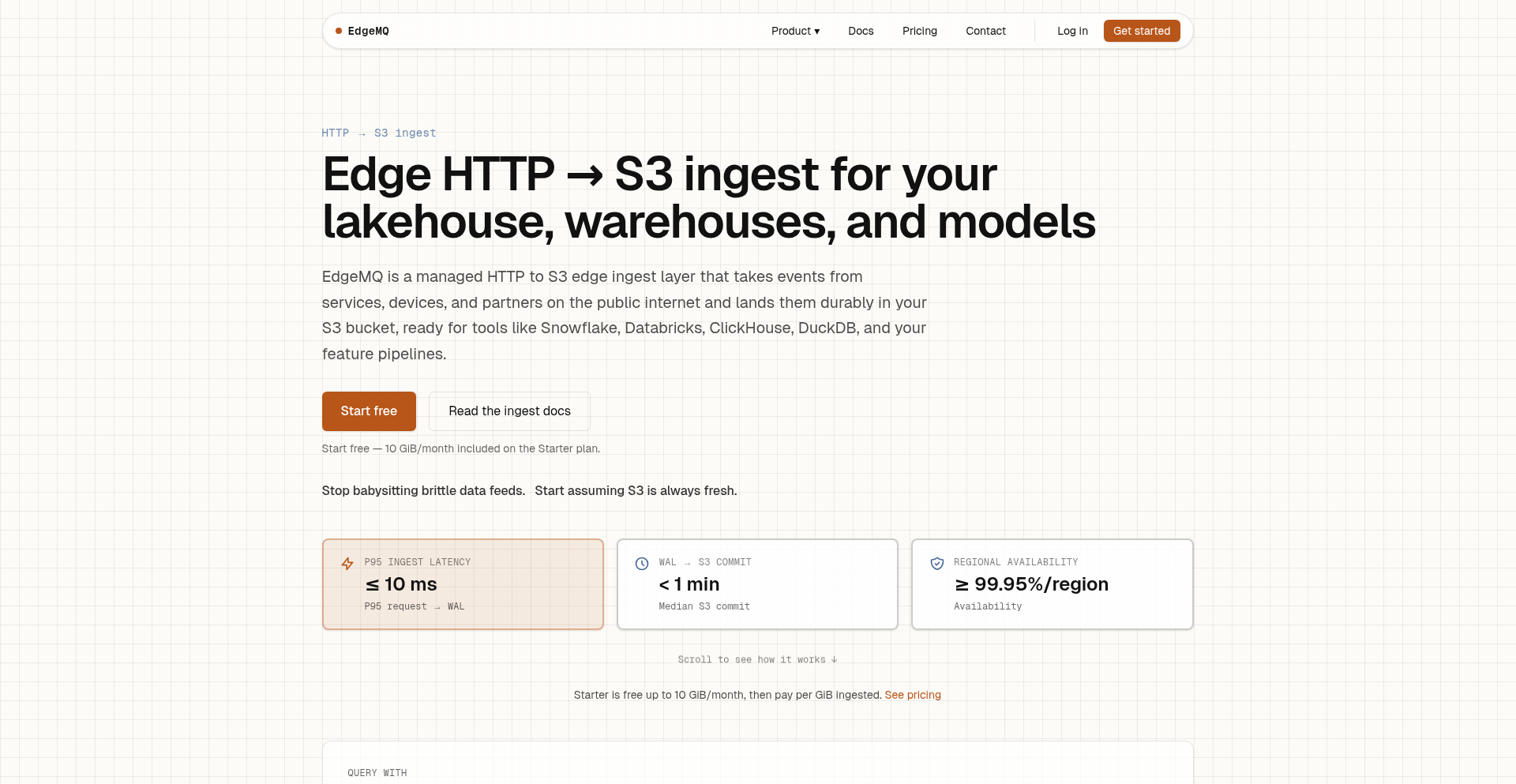Click the lightning bolt latency icon

coord(347,564)
